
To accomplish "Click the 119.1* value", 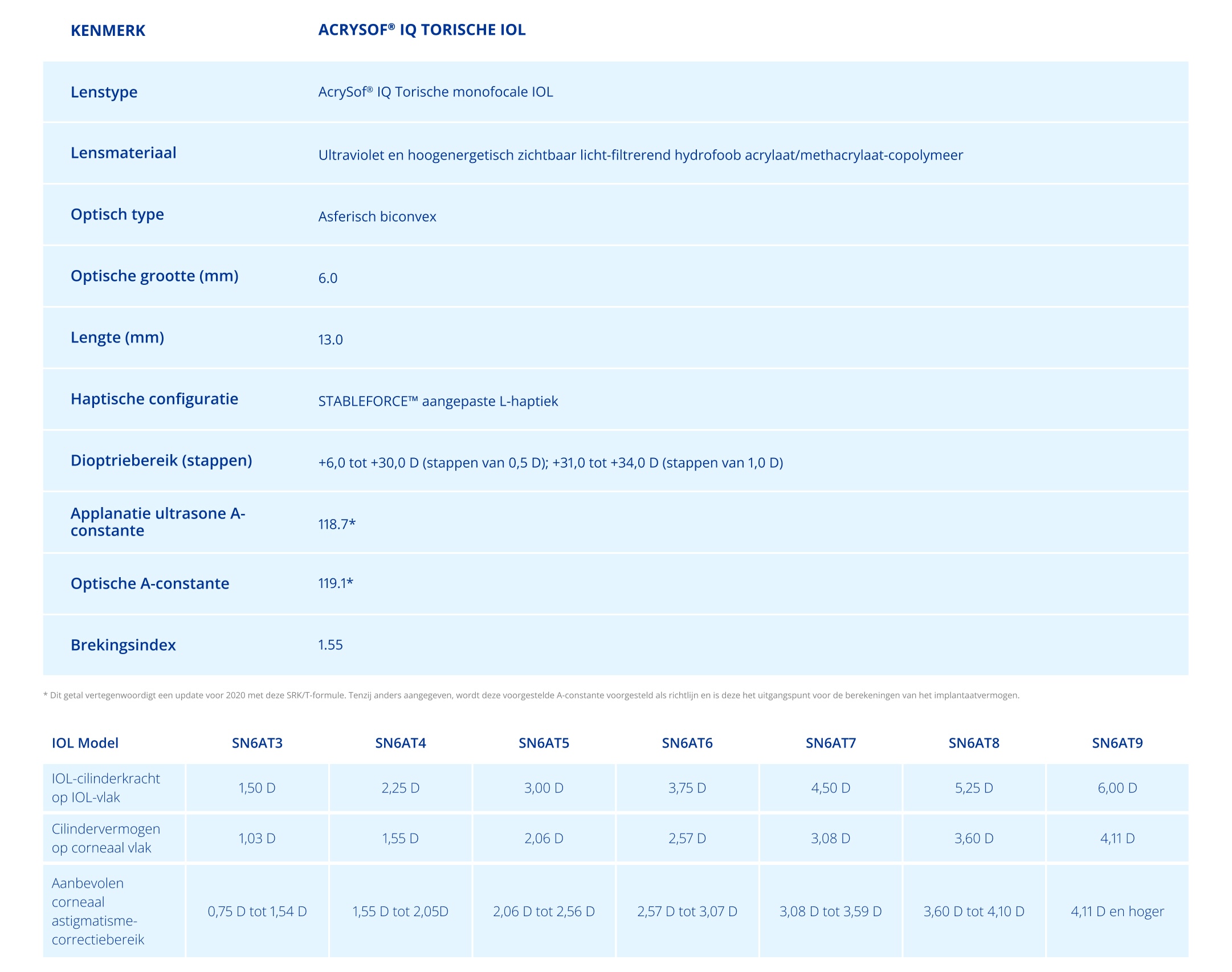I will point(336,583).
